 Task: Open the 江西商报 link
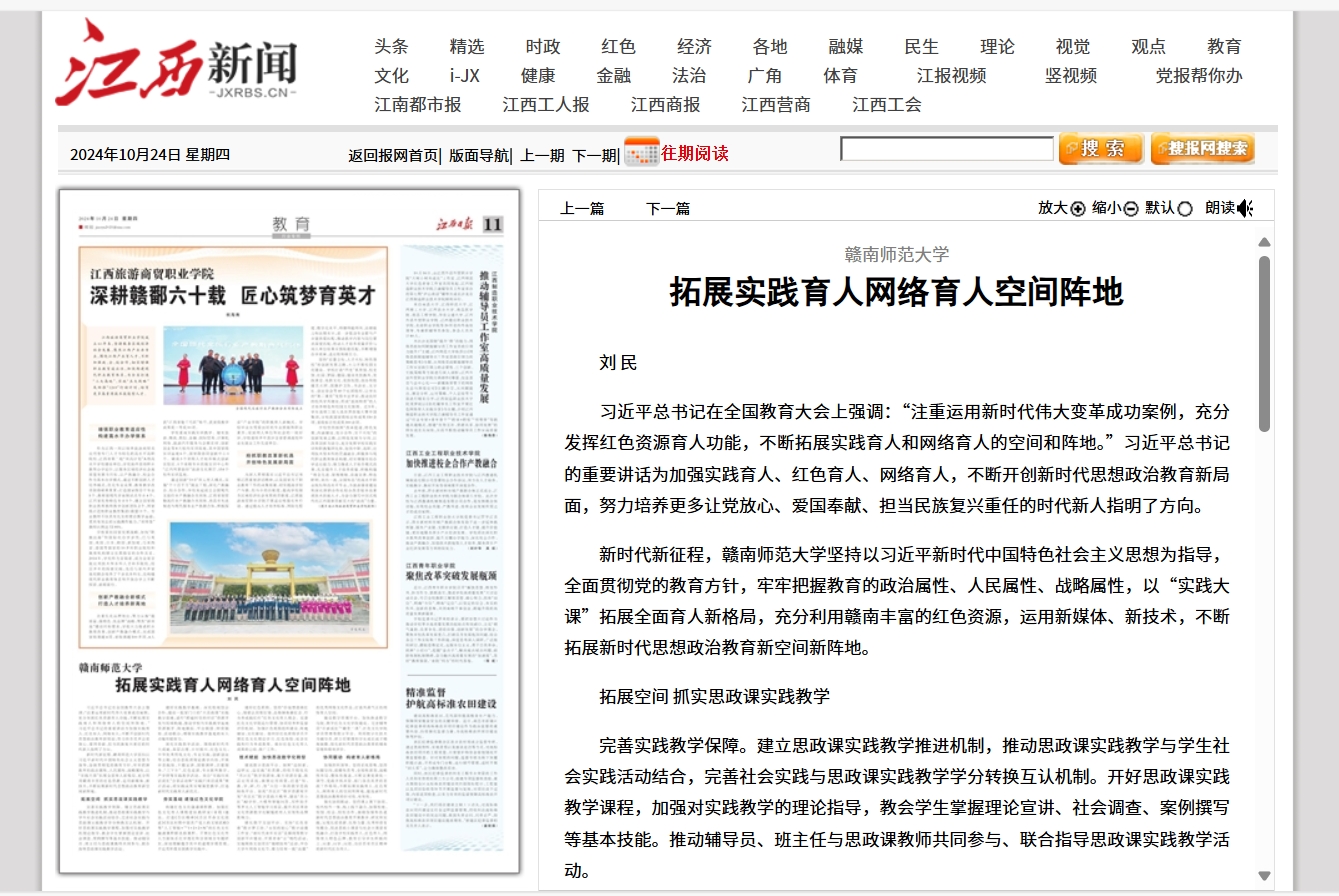666,104
